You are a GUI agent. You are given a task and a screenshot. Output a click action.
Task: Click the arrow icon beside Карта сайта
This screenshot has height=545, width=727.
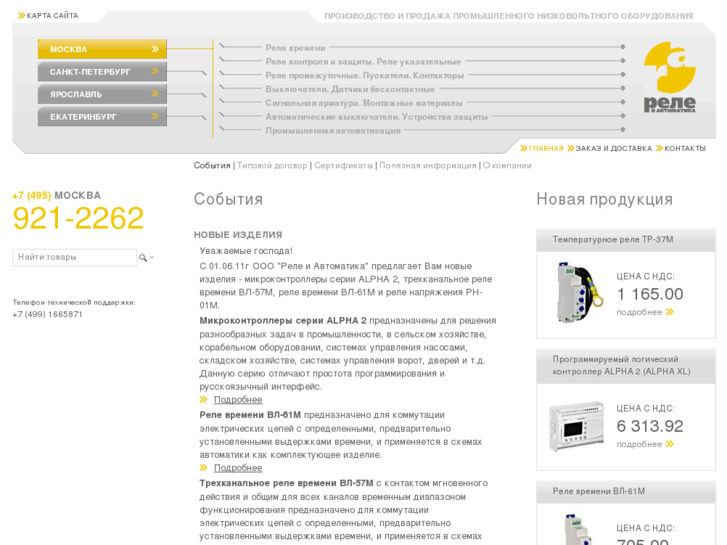click(21, 15)
